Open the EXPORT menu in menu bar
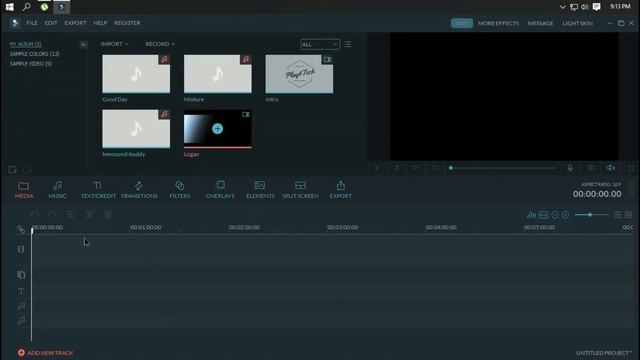 76,23
